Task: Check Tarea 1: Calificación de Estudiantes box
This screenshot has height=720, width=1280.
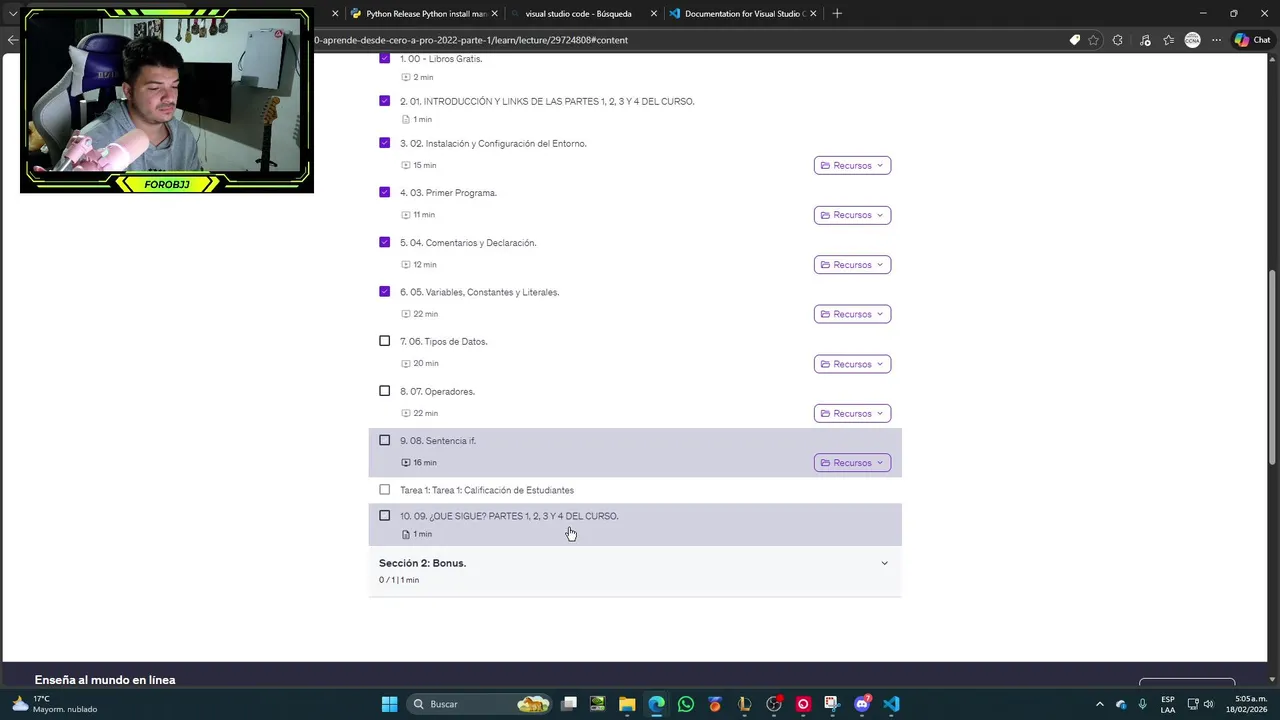Action: click(384, 490)
